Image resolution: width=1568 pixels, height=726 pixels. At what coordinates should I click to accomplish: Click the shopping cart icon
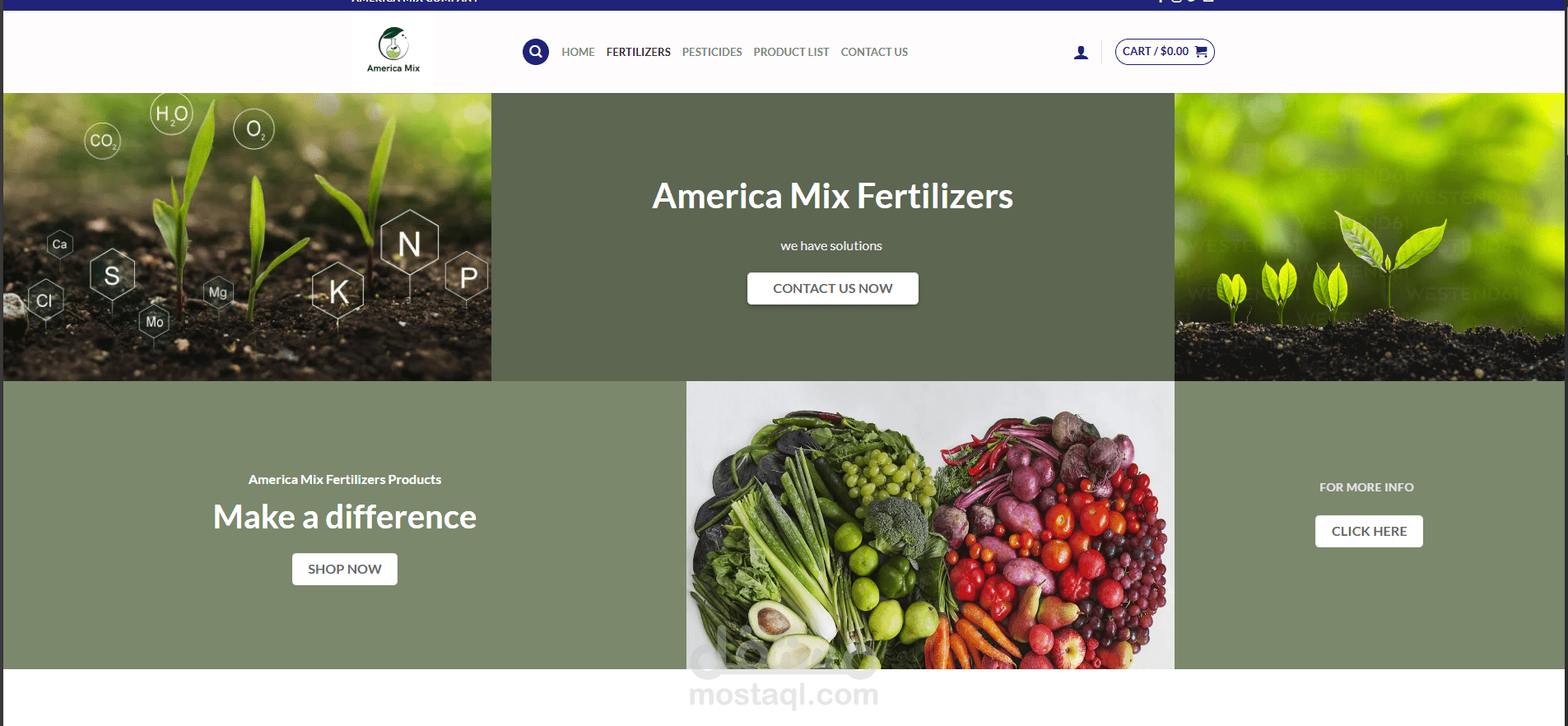pyautogui.click(x=1201, y=51)
